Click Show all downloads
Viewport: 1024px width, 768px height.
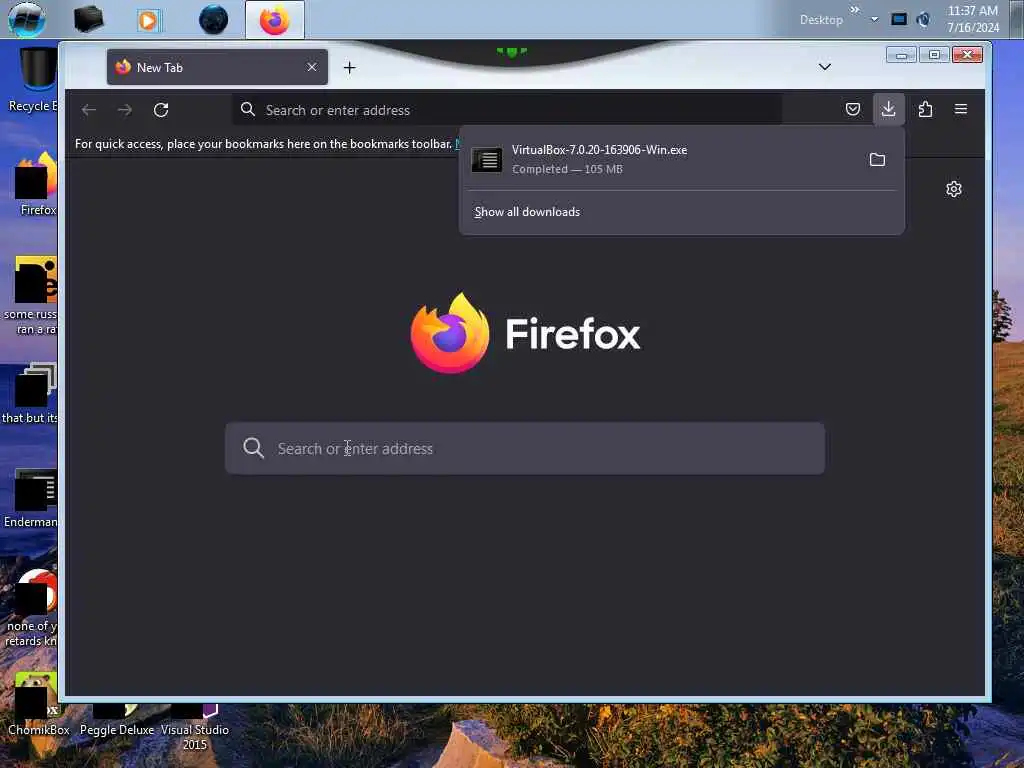click(527, 212)
